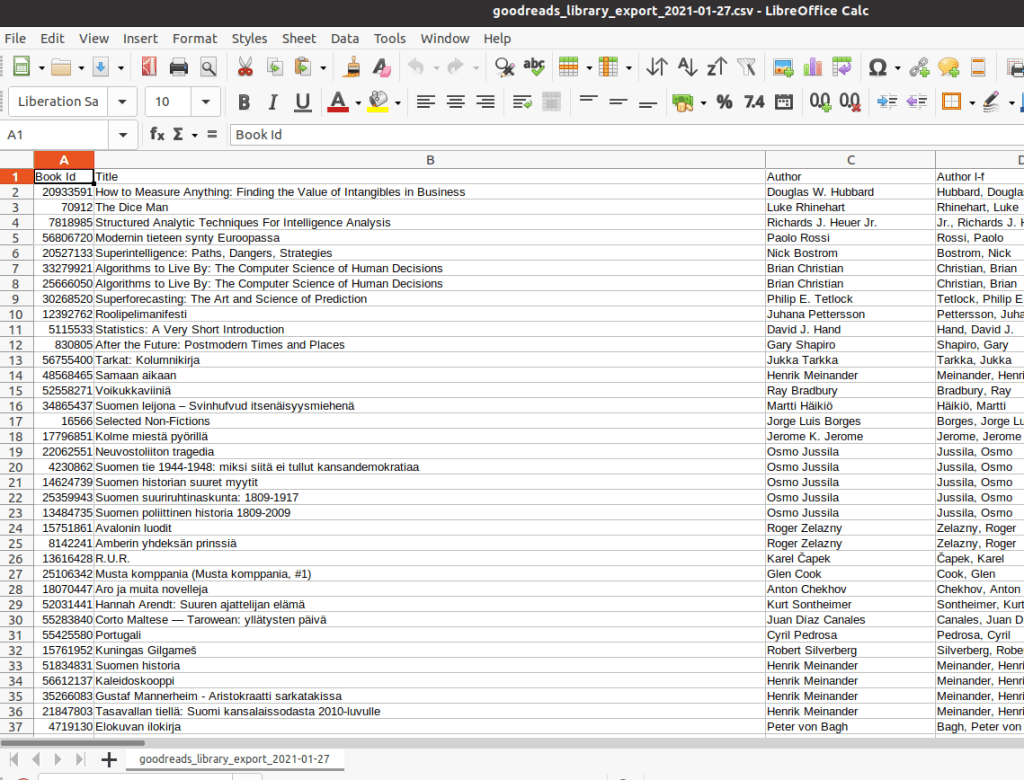Open the special character Omega icon
The image size is (1024, 780).
(x=877, y=67)
